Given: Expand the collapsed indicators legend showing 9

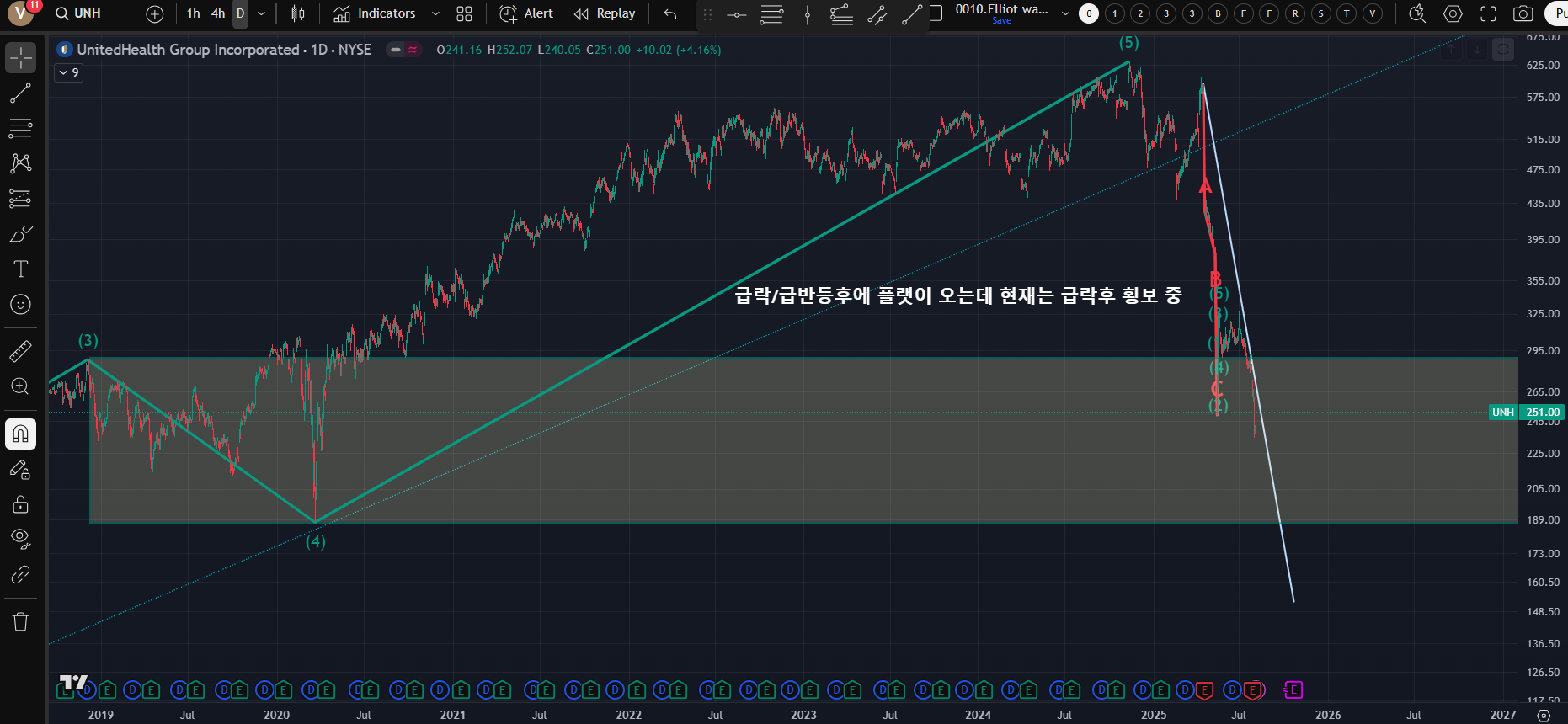Looking at the screenshot, I should (68, 72).
